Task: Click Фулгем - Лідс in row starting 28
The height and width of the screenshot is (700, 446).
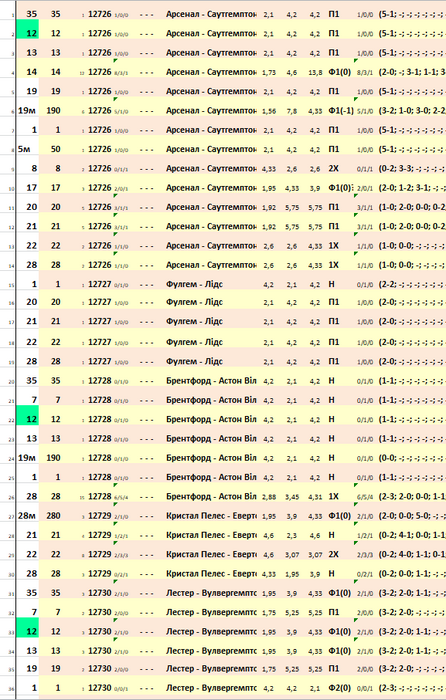Action: click(x=194, y=361)
